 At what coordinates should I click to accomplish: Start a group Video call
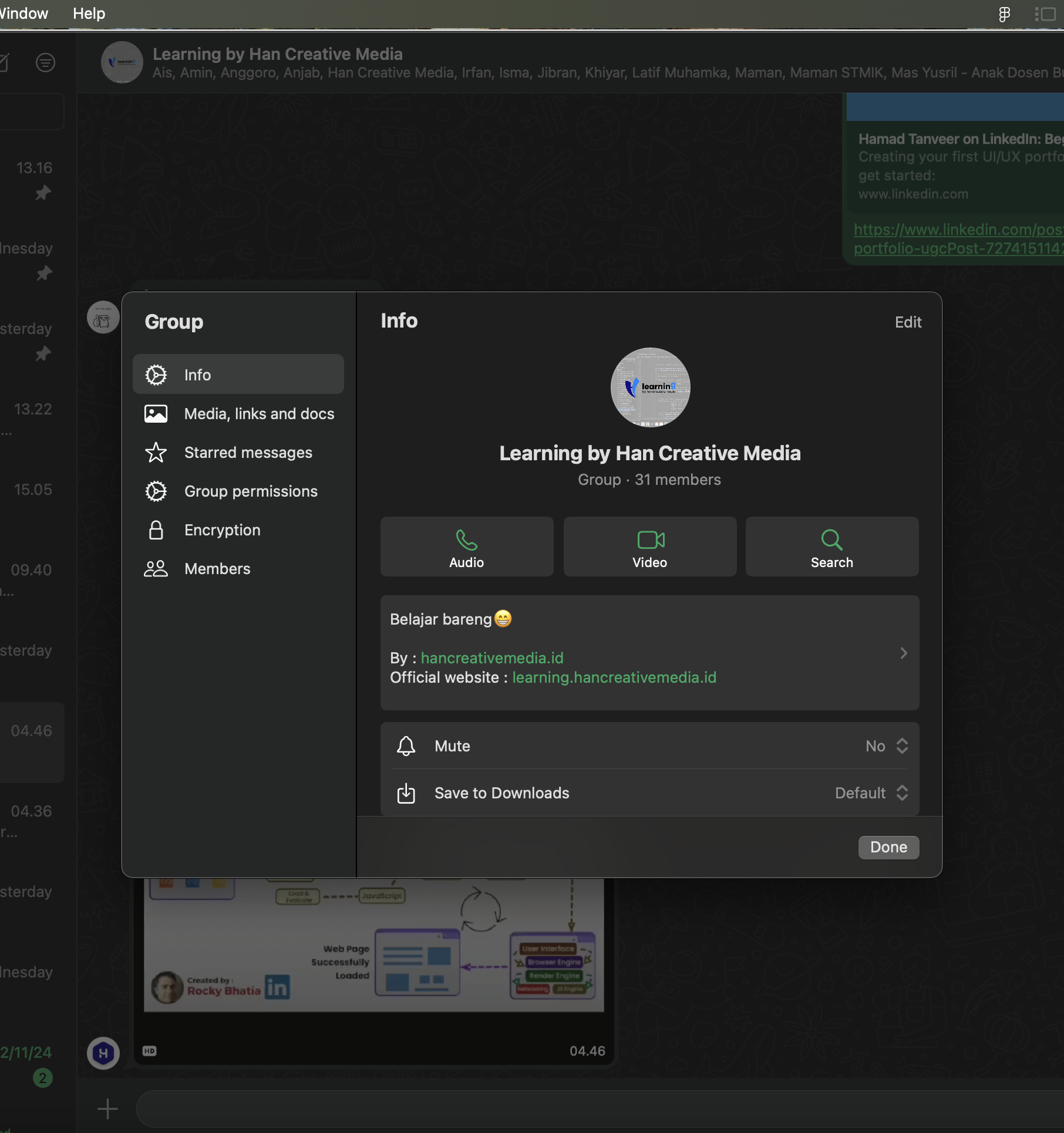pyautogui.click(x=649, y=547)
